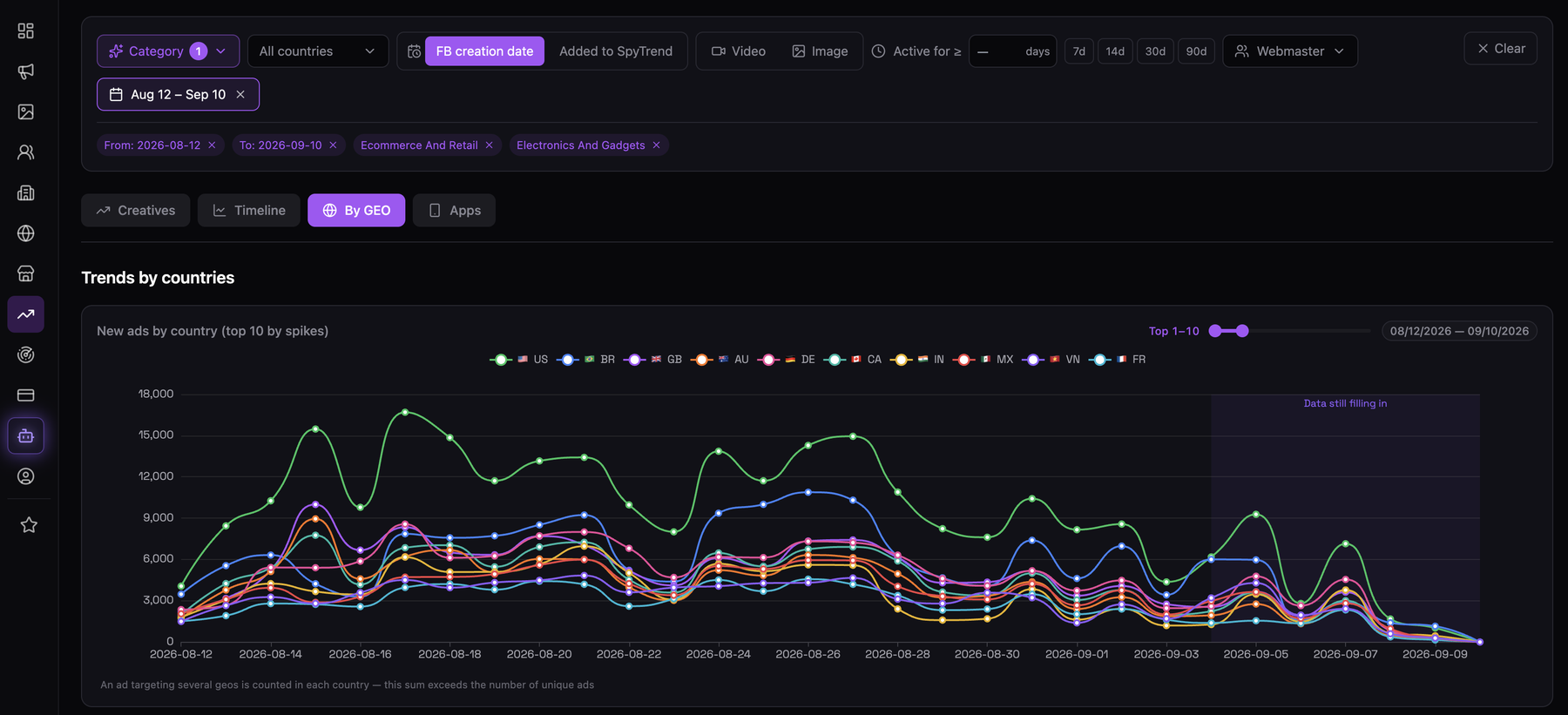This screenshot has width=1568, height=715.
Task: Select the By GEO tab
Action: pos(356,211)
